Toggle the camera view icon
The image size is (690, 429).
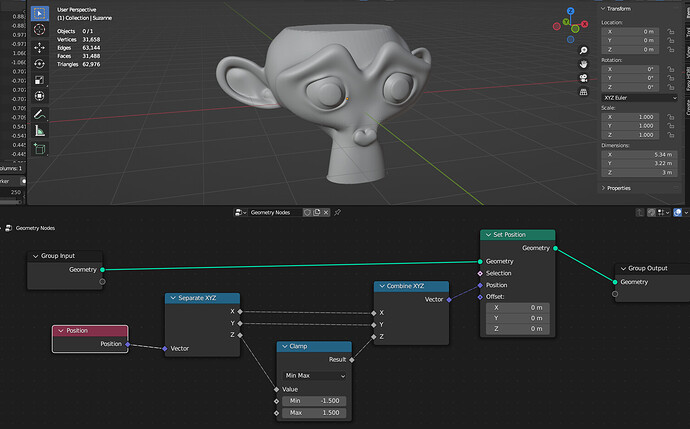584,78
